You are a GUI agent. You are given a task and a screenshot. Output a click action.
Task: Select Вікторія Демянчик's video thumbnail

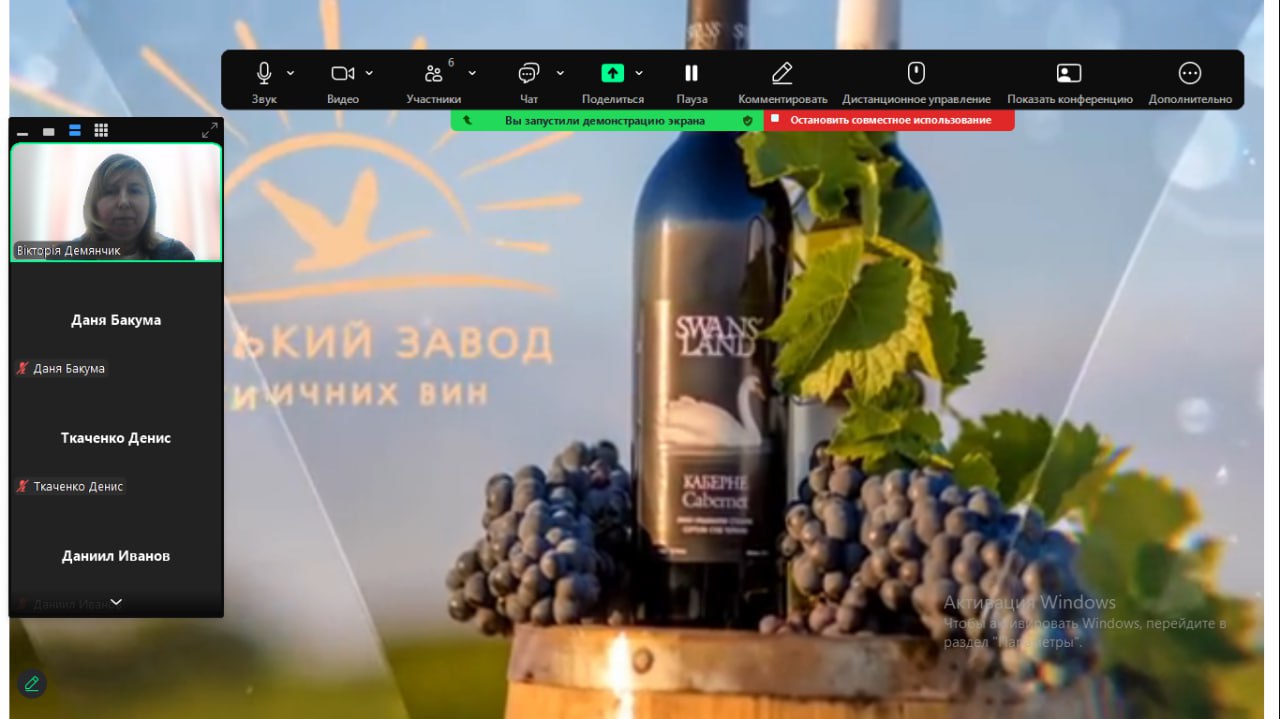pos(116,202)
